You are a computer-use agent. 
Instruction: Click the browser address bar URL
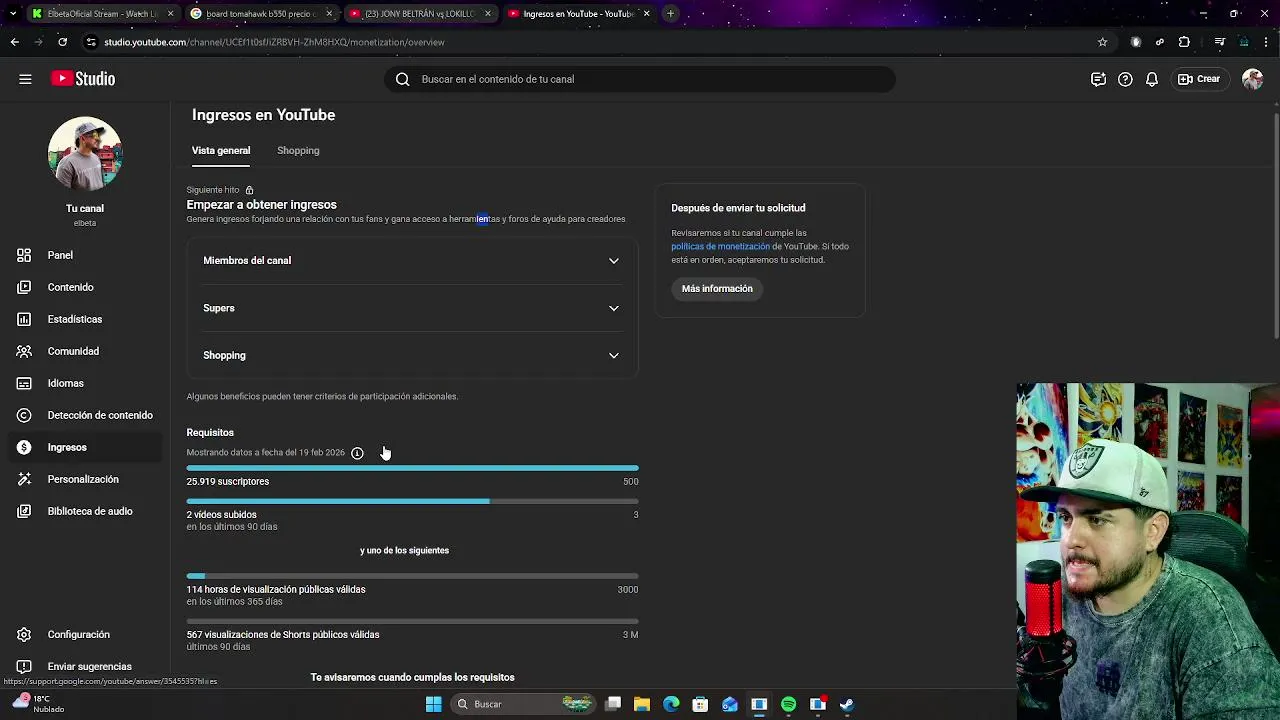click(x=274, y=42)
